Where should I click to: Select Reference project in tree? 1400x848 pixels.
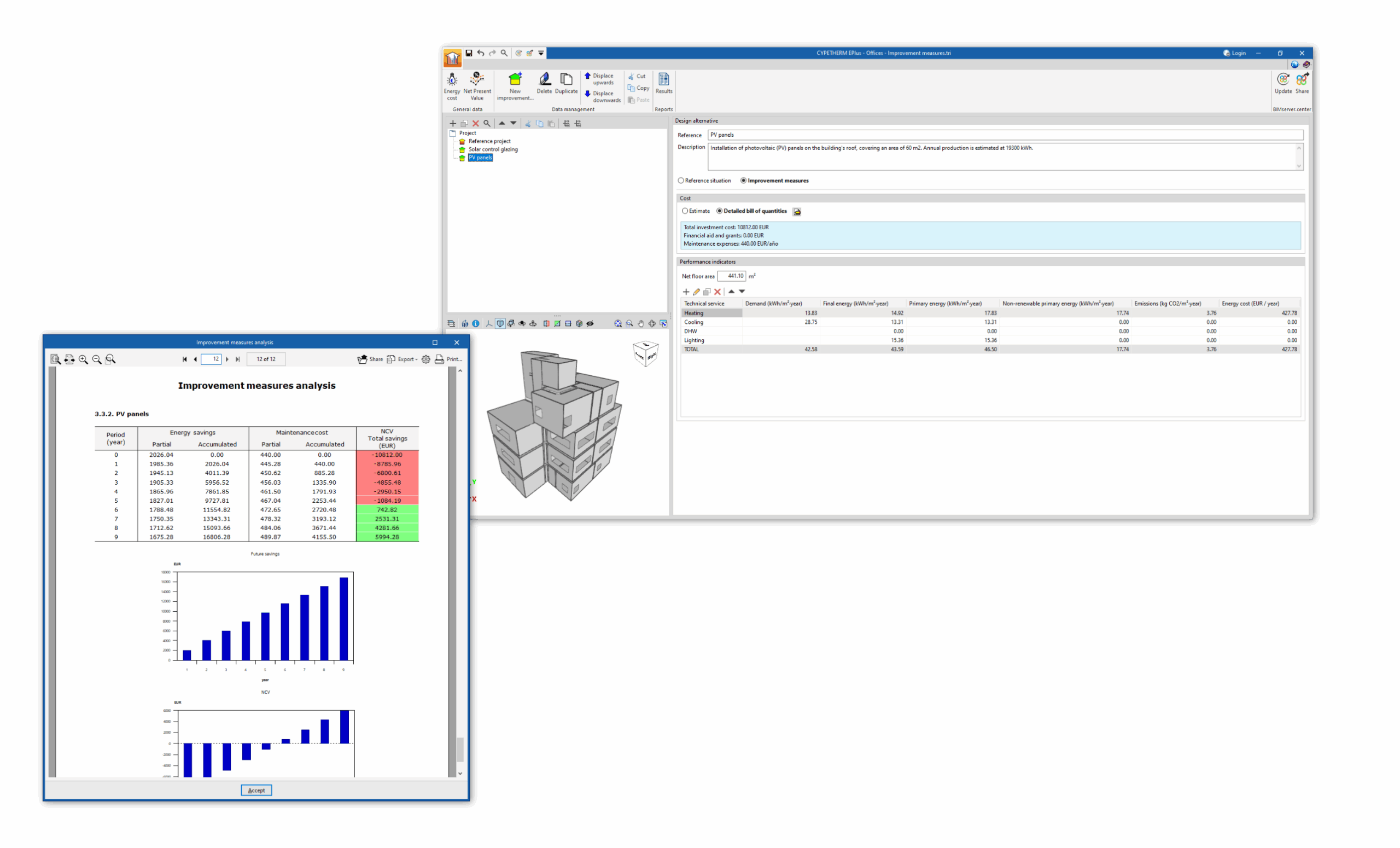pyautogui.click(x=489, y=141)
